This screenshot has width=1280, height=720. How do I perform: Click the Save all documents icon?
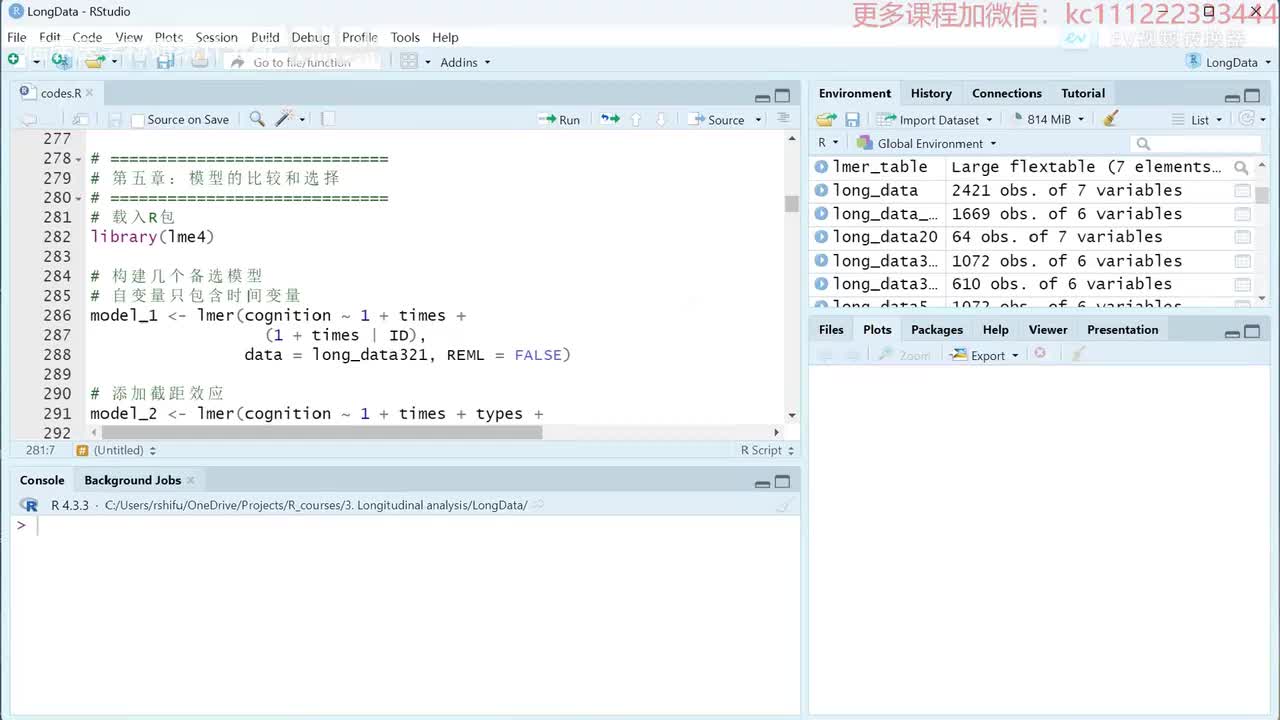(x=165, y=61)
